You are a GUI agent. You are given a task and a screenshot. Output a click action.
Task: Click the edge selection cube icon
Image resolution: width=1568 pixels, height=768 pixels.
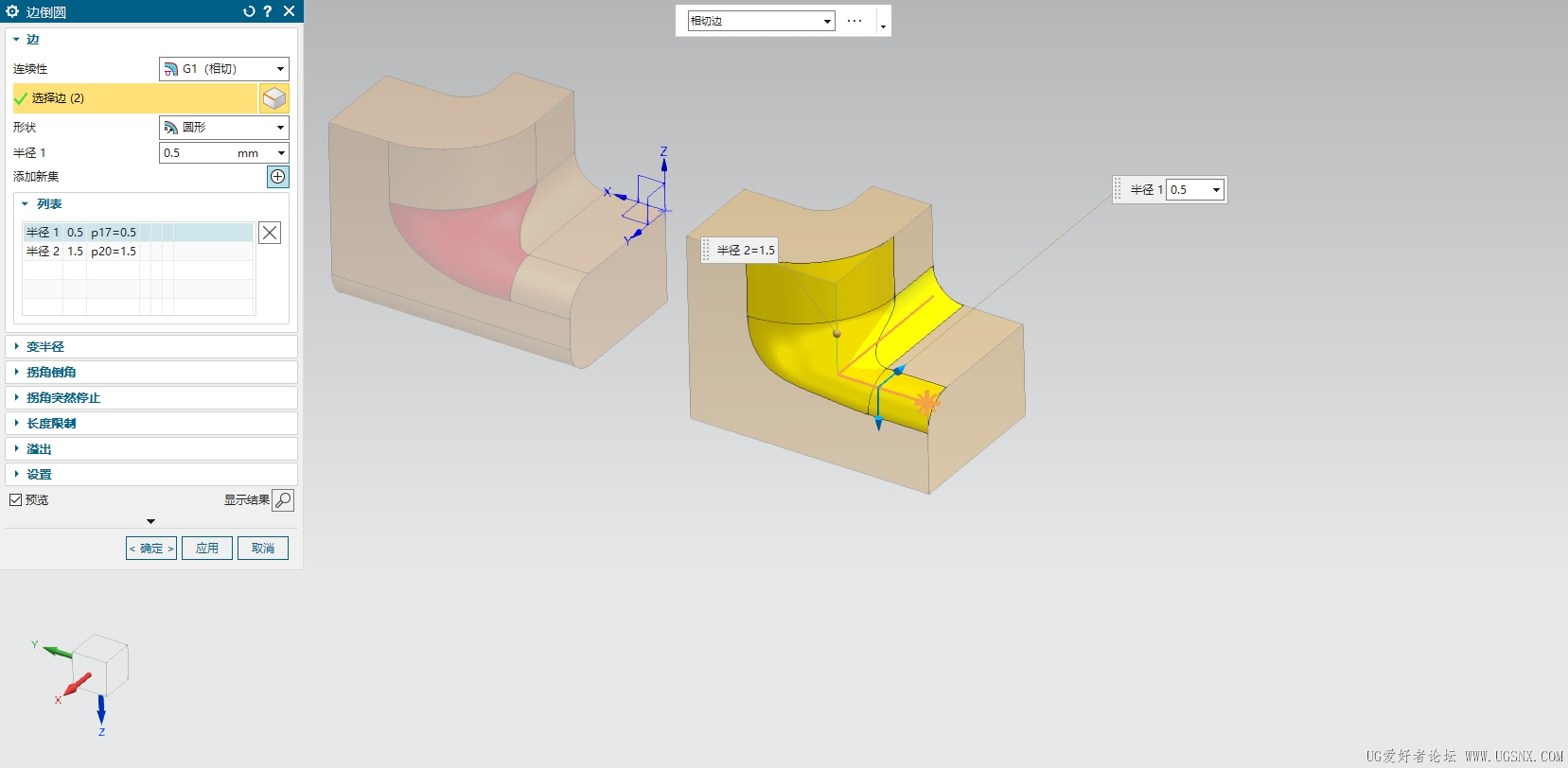coord(274,98)
